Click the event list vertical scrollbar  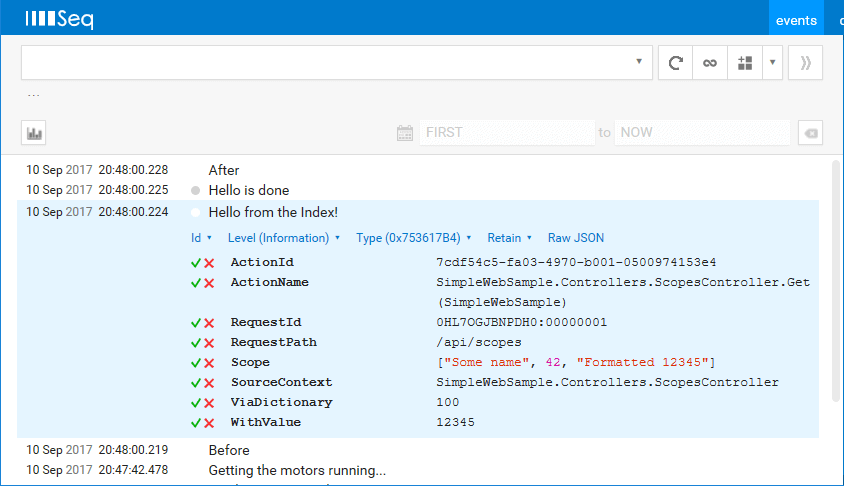pyautogui.click(x=835, y=281)
